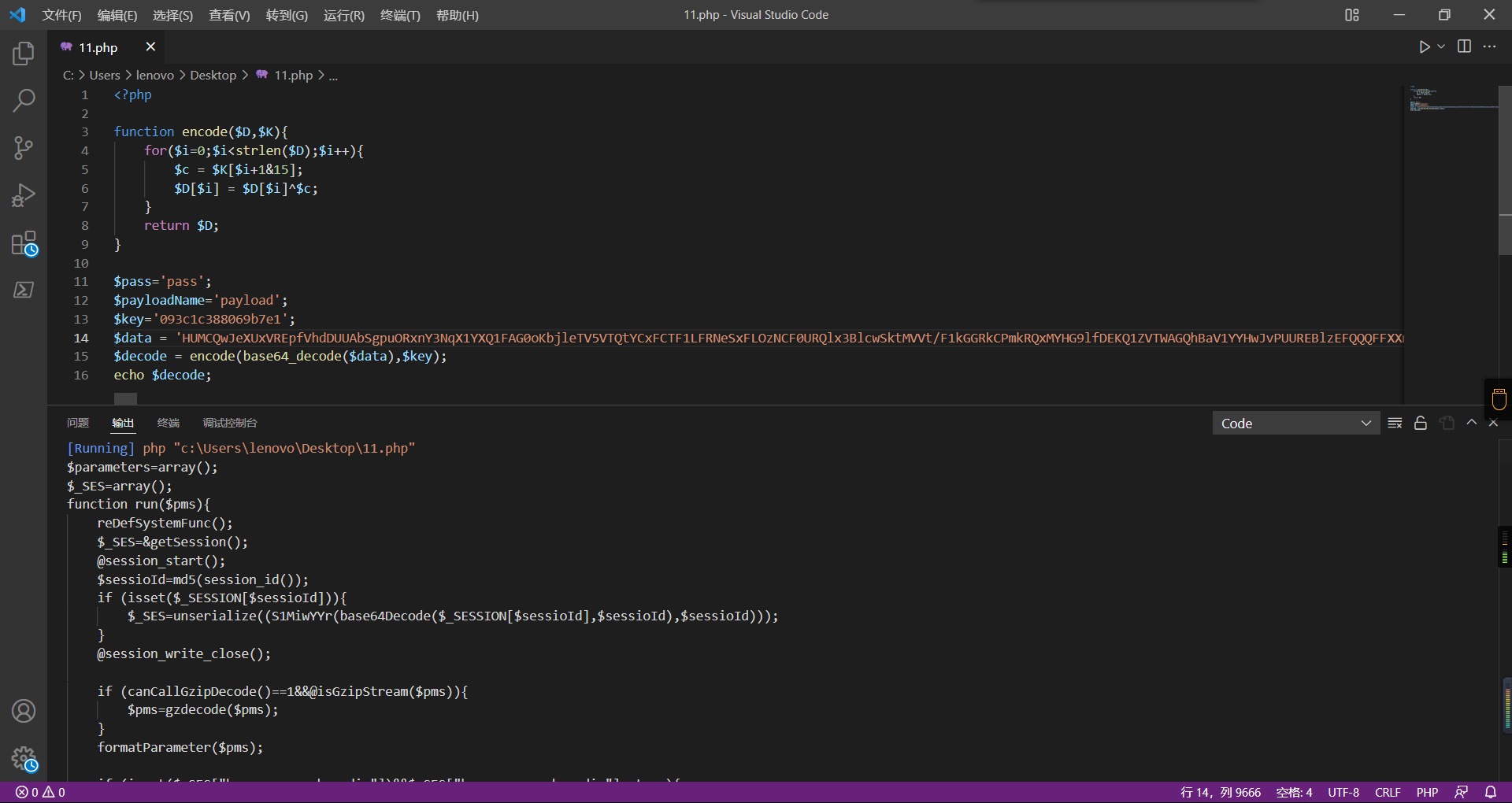Open output log file icon

1447,423
